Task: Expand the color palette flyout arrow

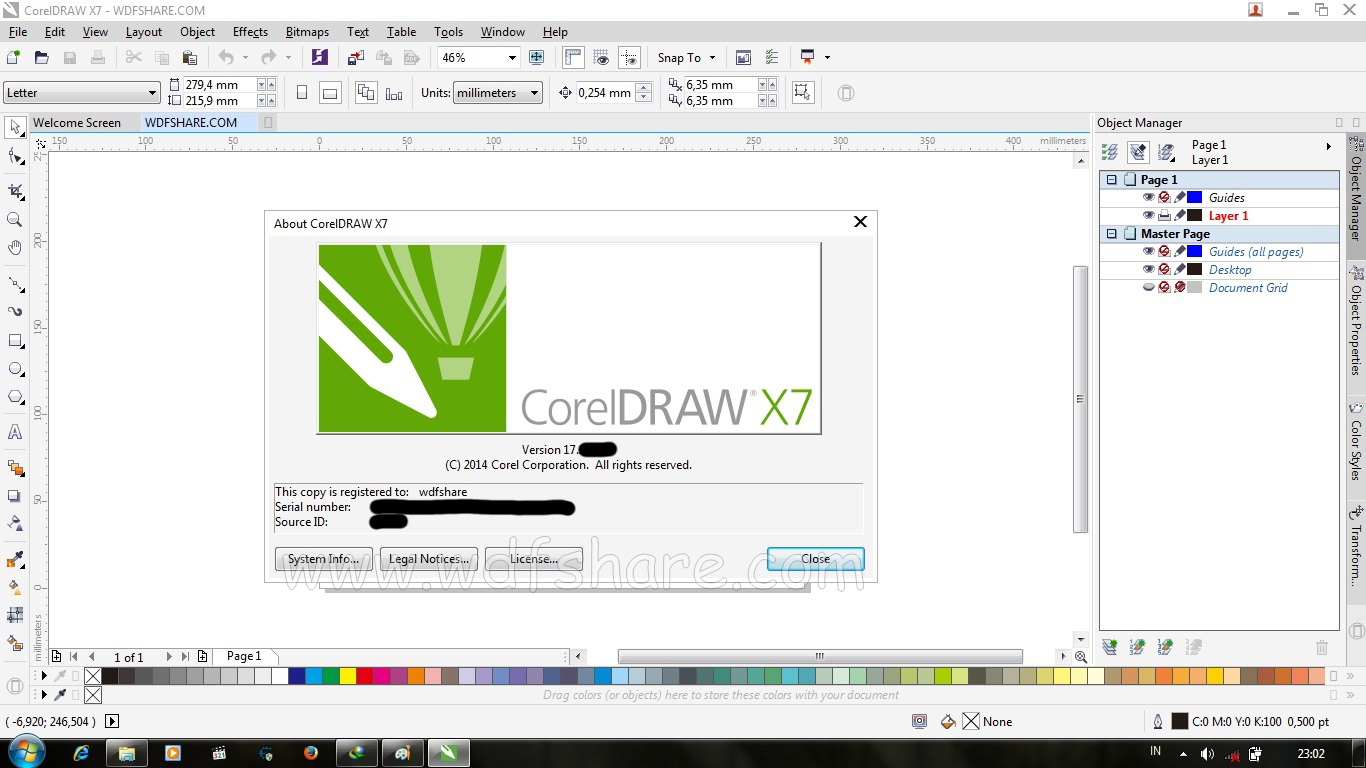Action: (x=43, y=676)
